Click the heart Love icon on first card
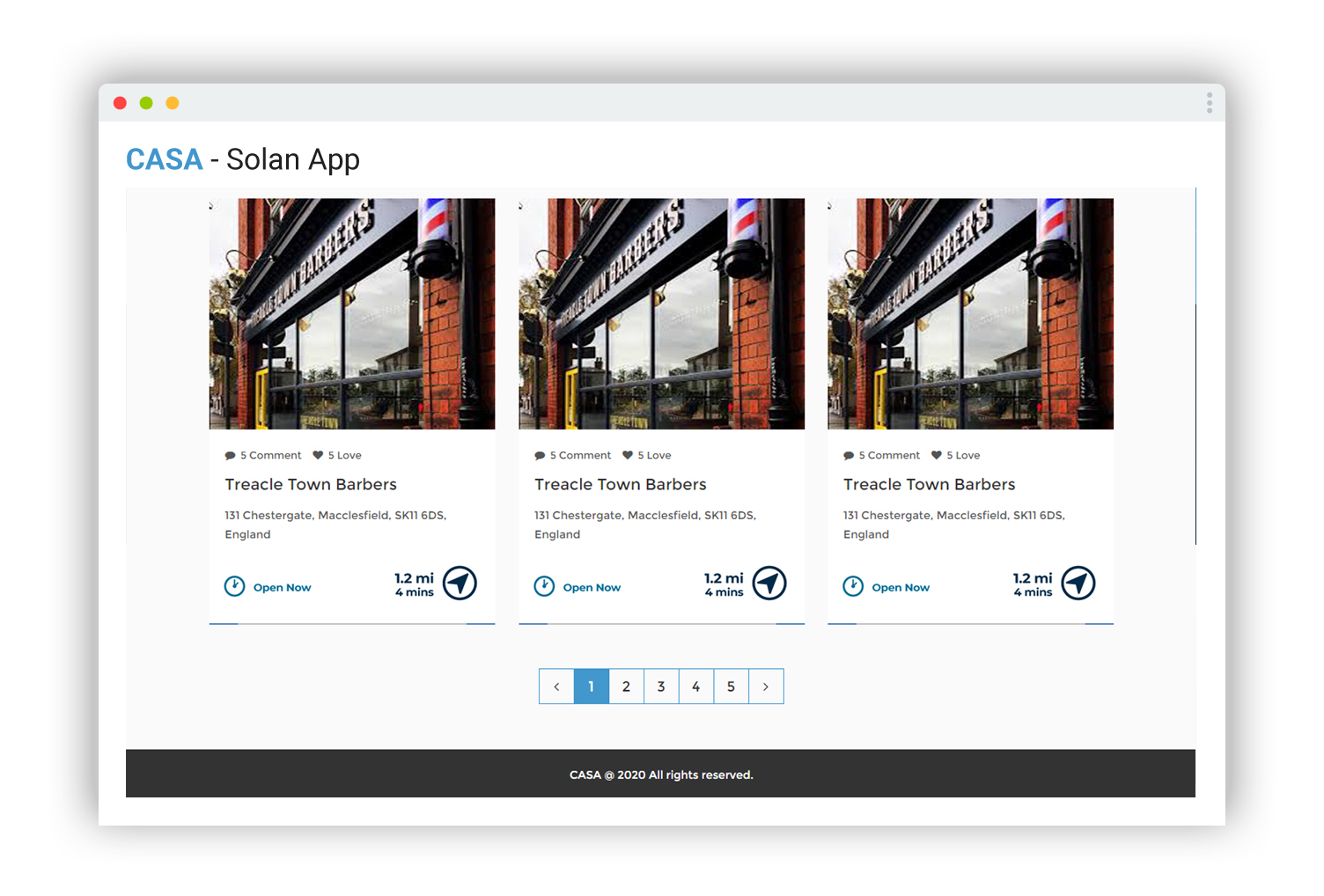The height and width of the screenshot is (896, 1324). pos(318,455)
